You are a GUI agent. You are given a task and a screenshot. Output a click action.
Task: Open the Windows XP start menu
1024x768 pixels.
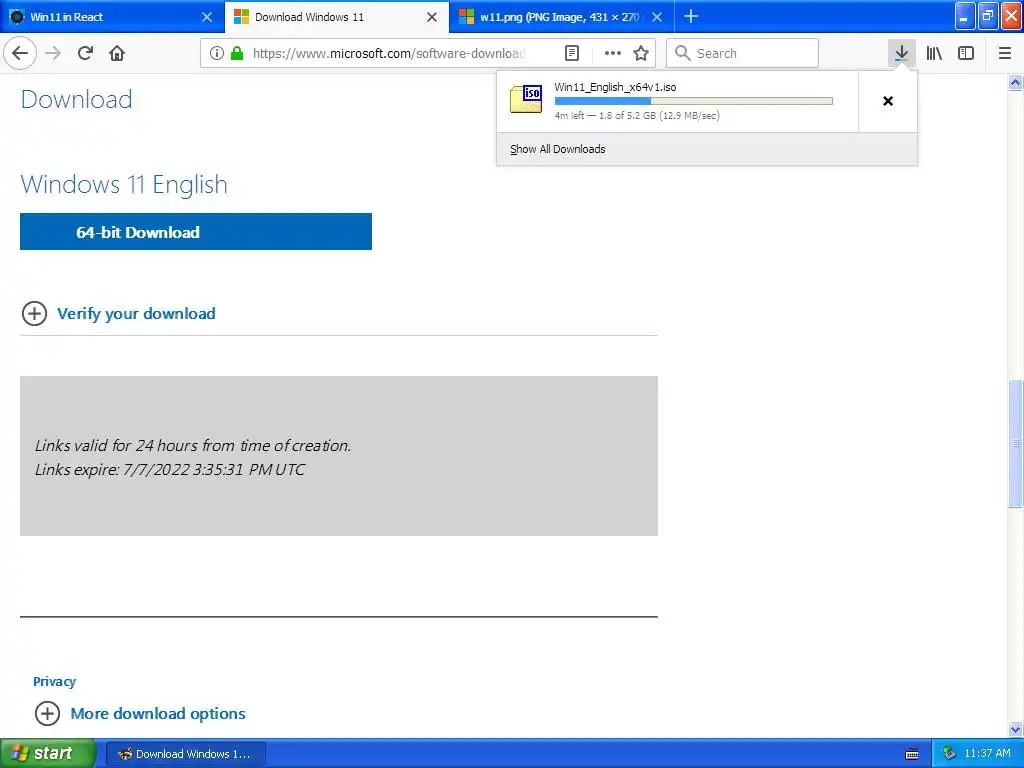coord(48,753)
